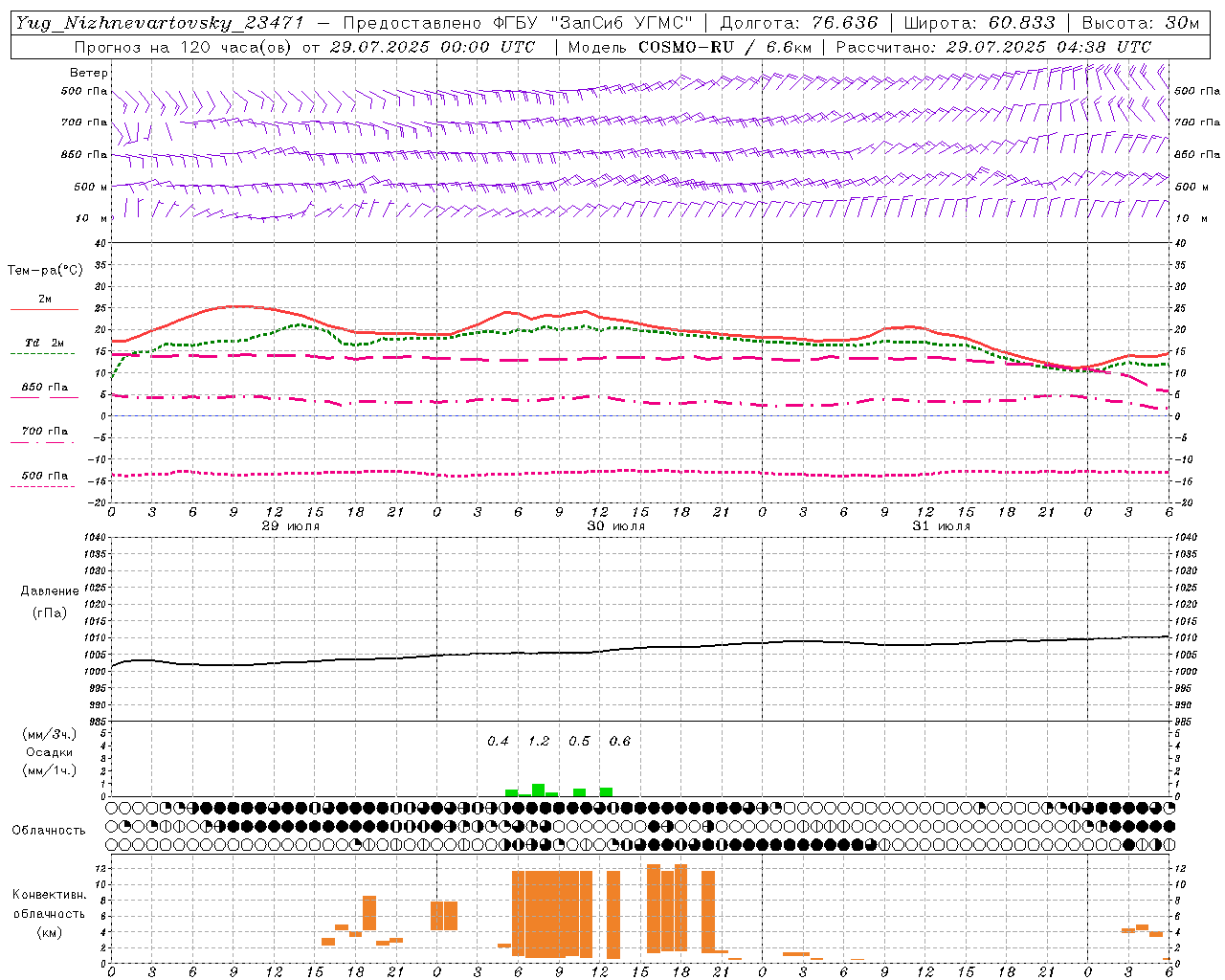Click the 30 июля date label
1225x980 pixels.
pyautogui.click(x=615, y=526)
